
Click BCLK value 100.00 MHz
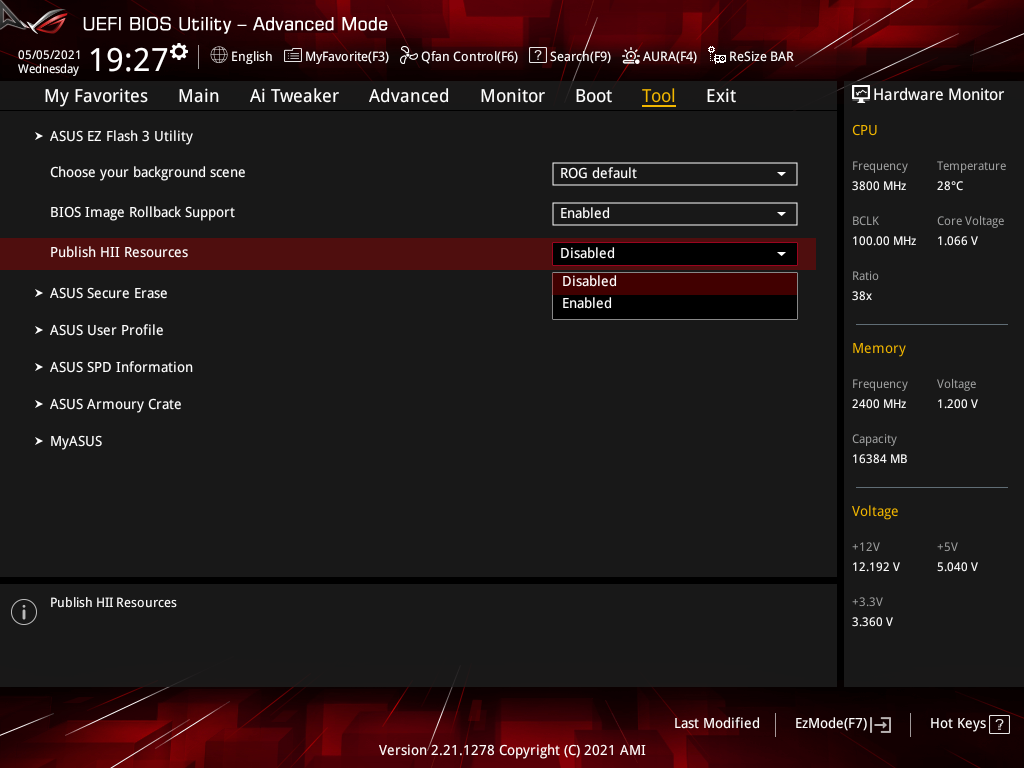click(x=884, y=240)
